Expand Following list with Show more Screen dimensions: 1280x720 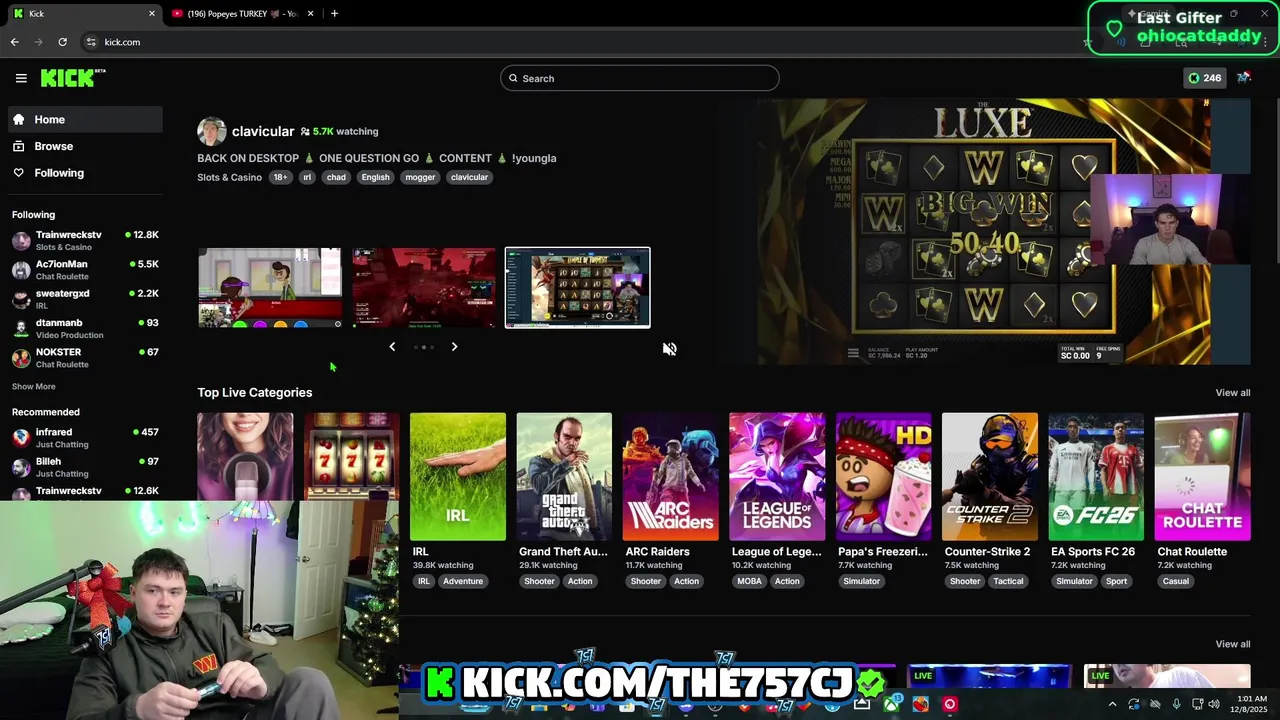tap(33, 386)
